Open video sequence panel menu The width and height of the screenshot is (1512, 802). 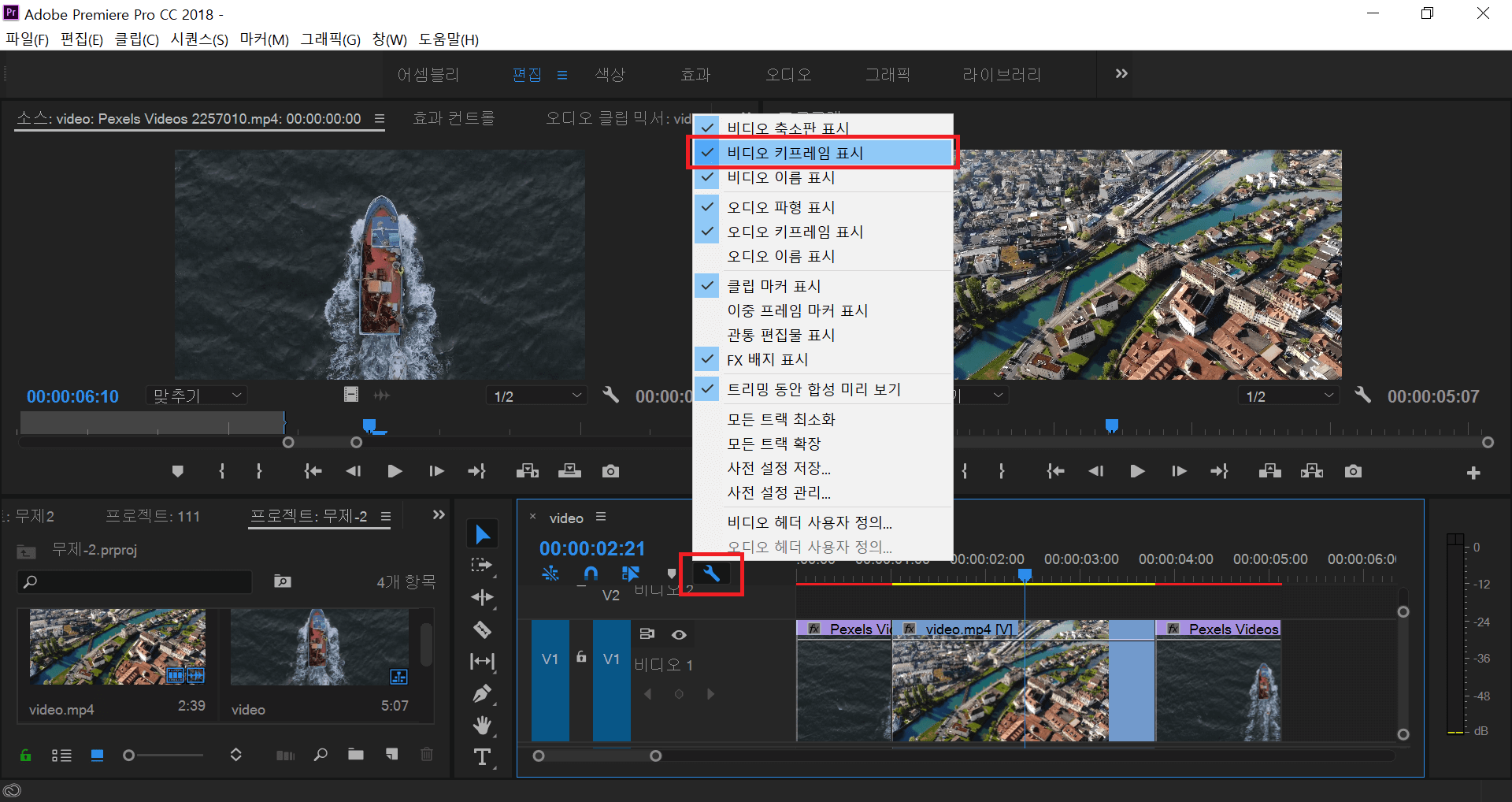click(601, 517)
